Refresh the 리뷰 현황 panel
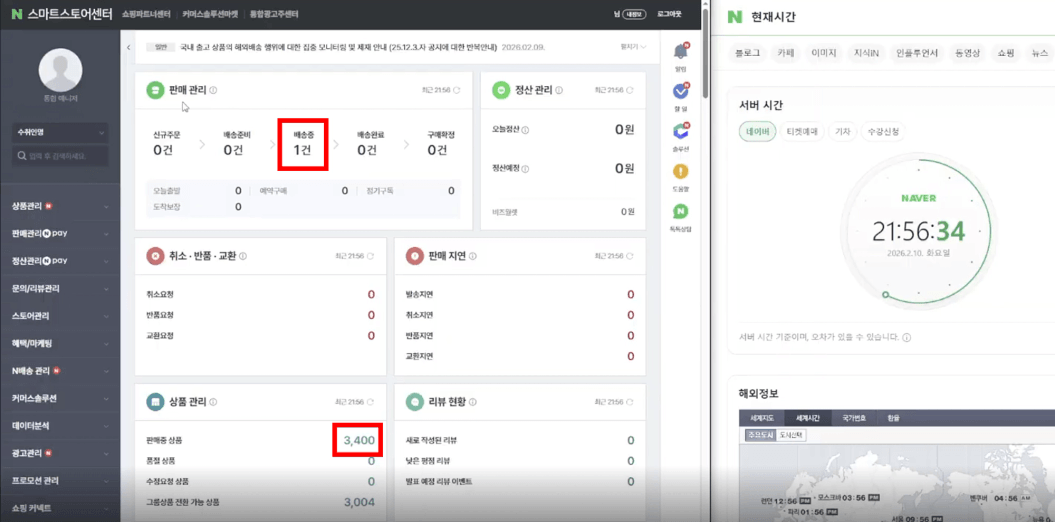1055x522 pixels. [x=629, y=402]
